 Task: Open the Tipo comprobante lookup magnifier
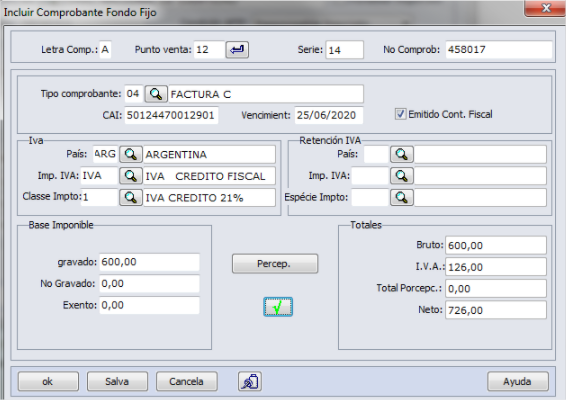coord(156,94)
